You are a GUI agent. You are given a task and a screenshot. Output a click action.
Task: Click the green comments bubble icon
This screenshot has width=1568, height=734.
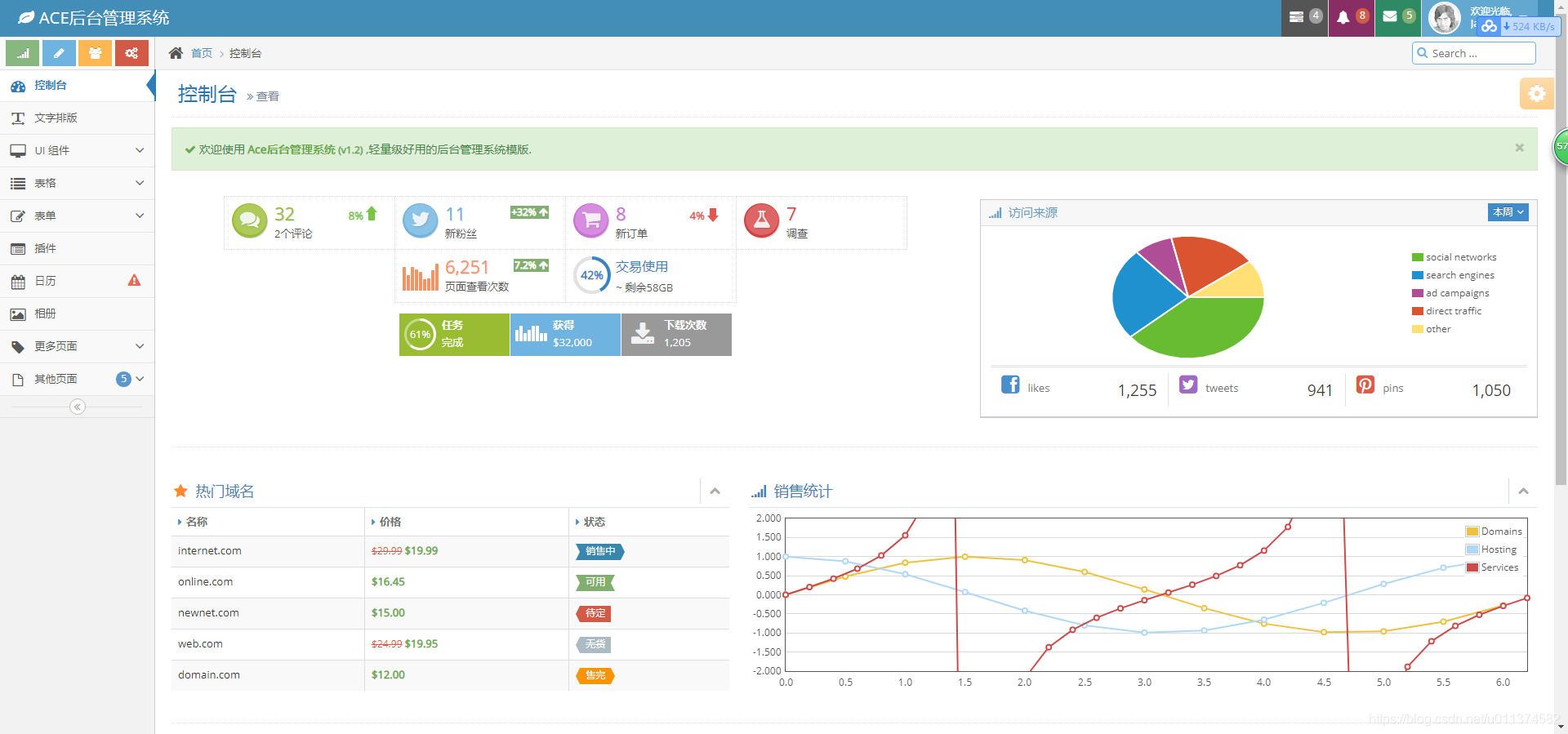[x=250, y=220]
